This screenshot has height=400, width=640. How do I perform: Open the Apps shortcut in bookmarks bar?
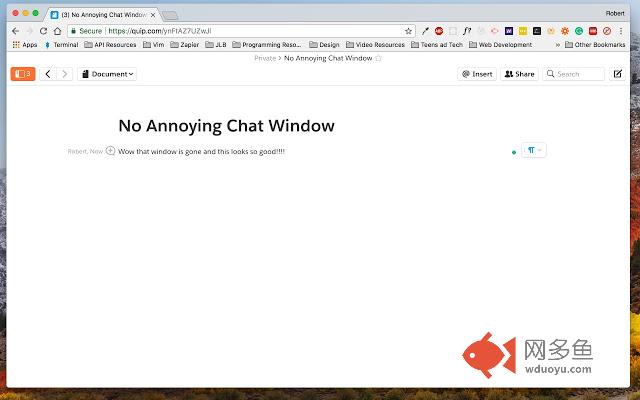[25, 45]
